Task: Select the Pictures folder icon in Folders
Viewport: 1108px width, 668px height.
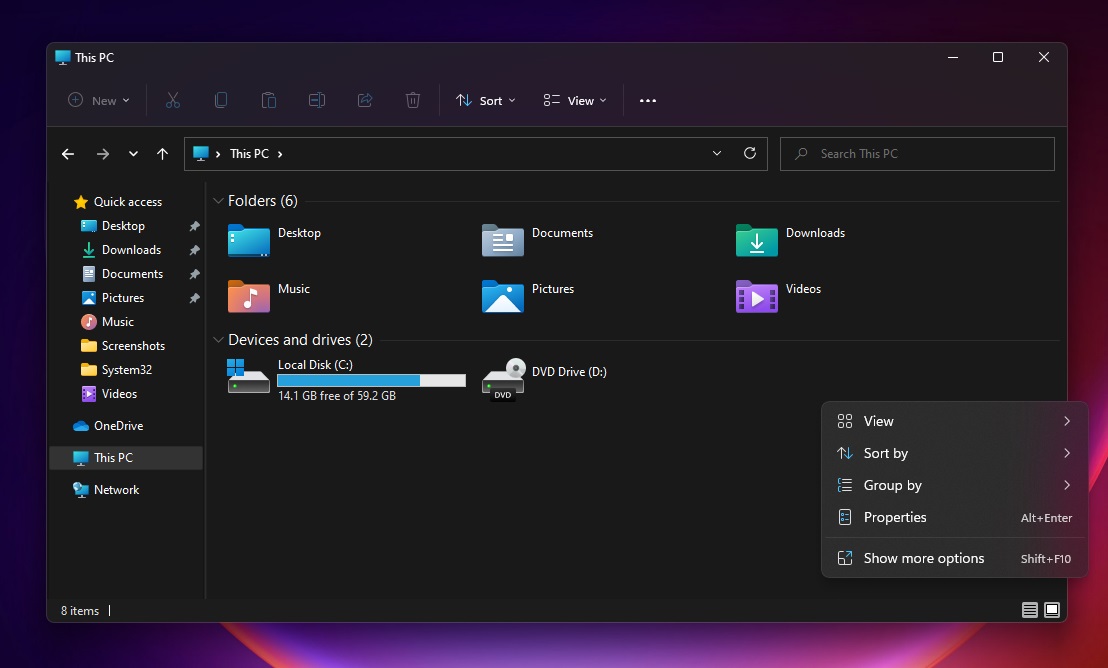Action: point(502,295)
